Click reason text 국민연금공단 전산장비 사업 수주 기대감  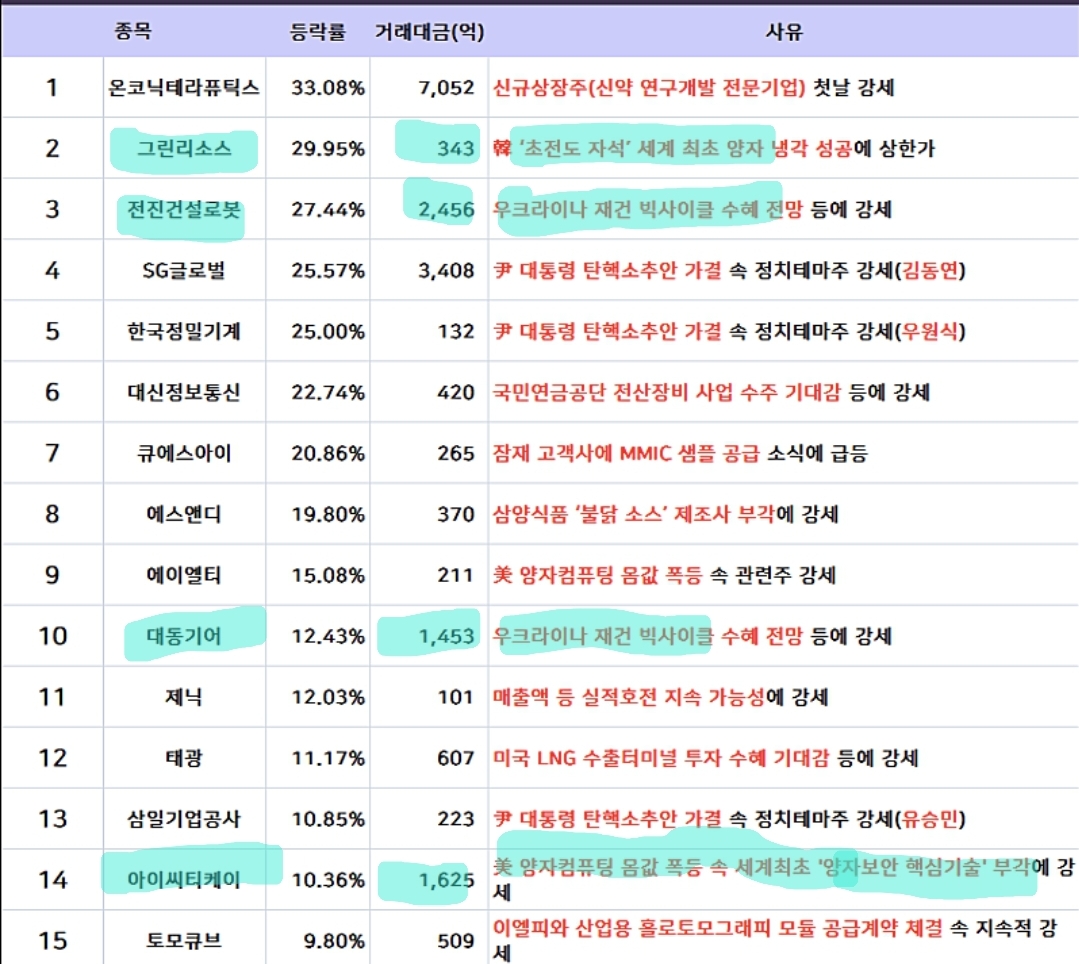pos(667,392)
